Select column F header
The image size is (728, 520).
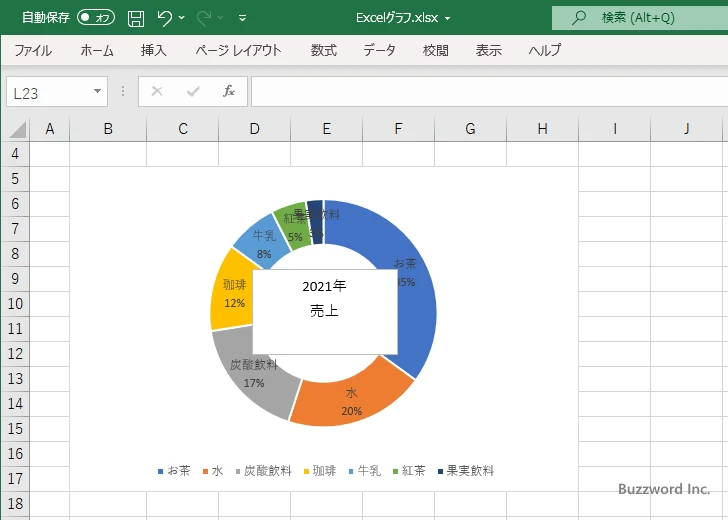[398, 129]
